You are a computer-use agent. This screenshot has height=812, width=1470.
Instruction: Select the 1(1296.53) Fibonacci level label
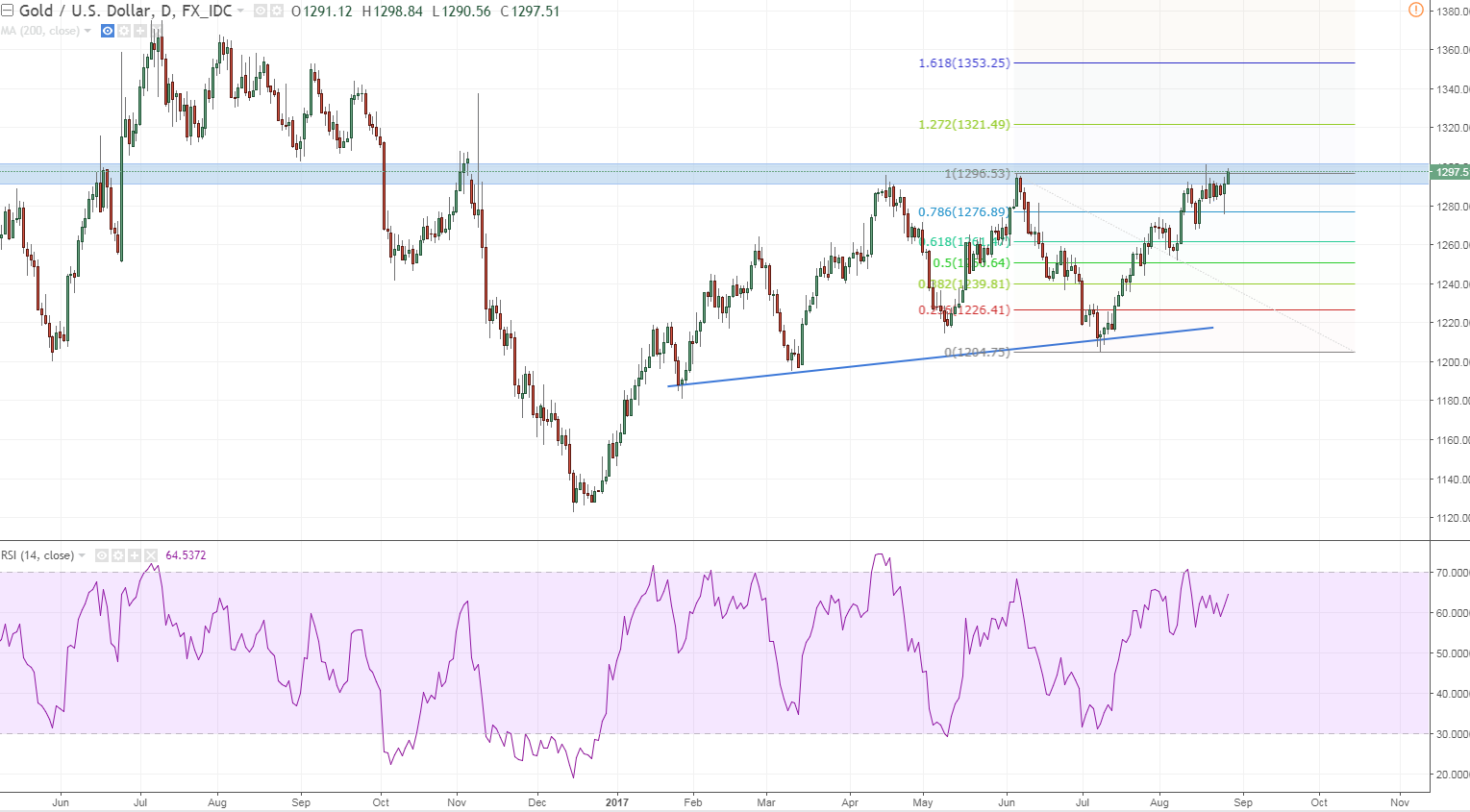(x=978, y=174)
